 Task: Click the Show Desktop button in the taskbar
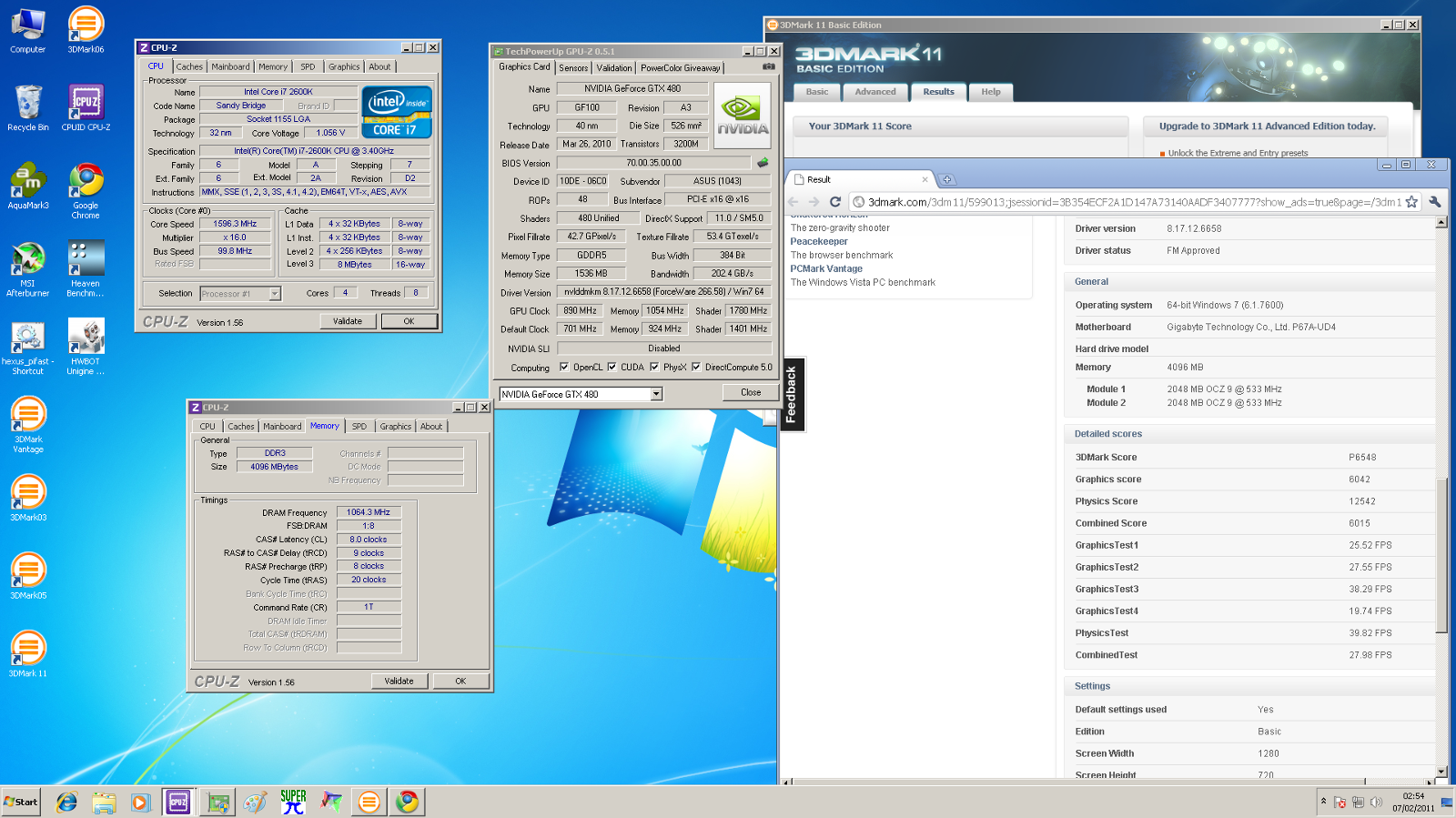[x=1447, y=802]
